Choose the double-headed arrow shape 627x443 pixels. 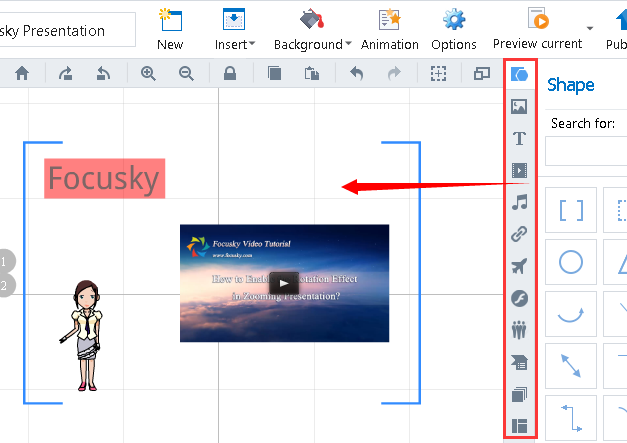(x=571, y=366)
